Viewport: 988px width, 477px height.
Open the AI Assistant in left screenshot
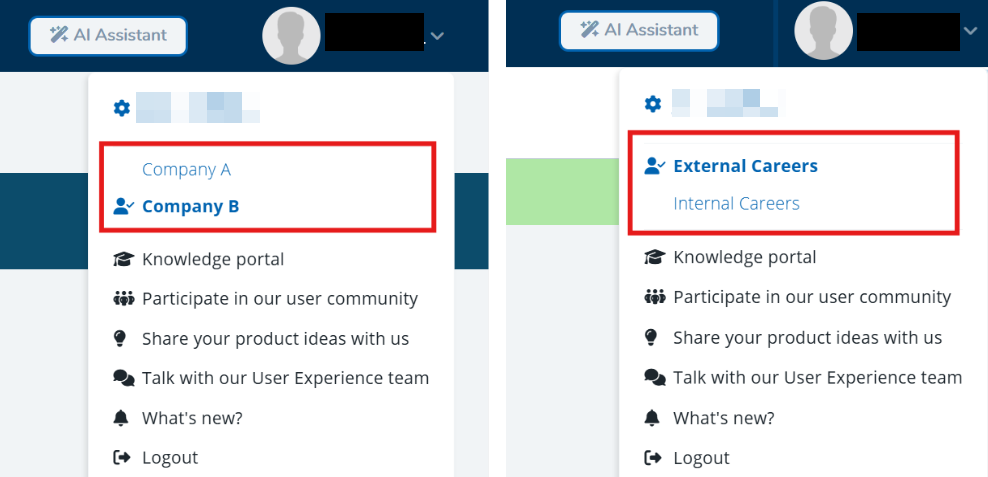pyautogui.click(x=108, y=35)
